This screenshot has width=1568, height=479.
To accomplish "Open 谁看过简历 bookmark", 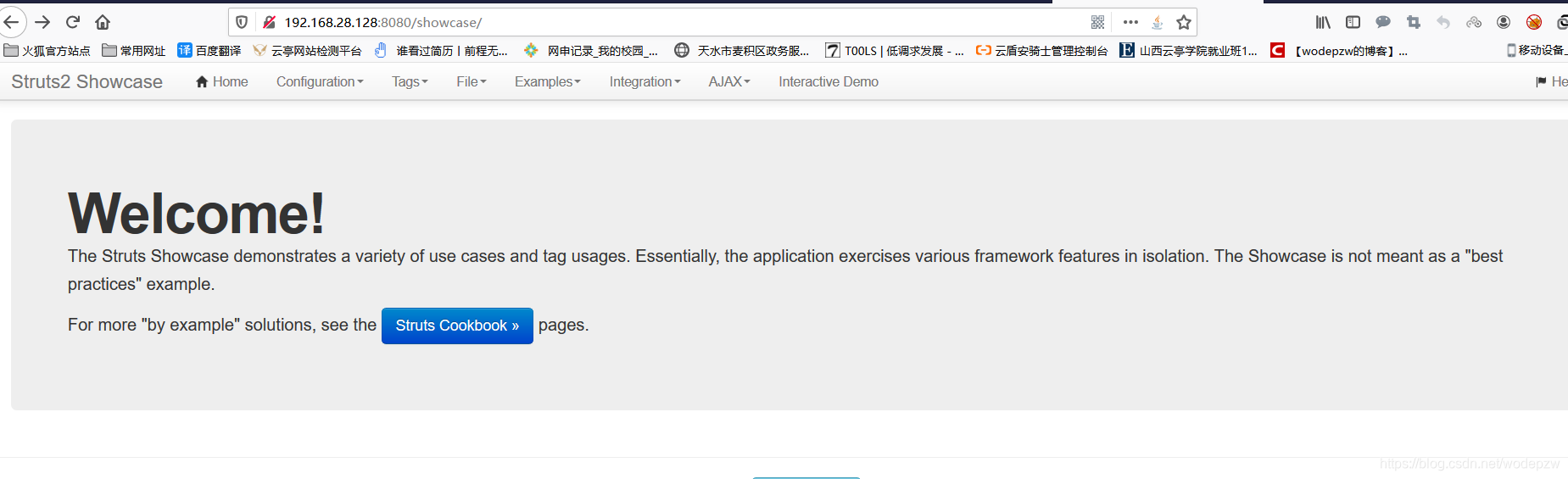I will pyautogui.click(x=441, y=51).
